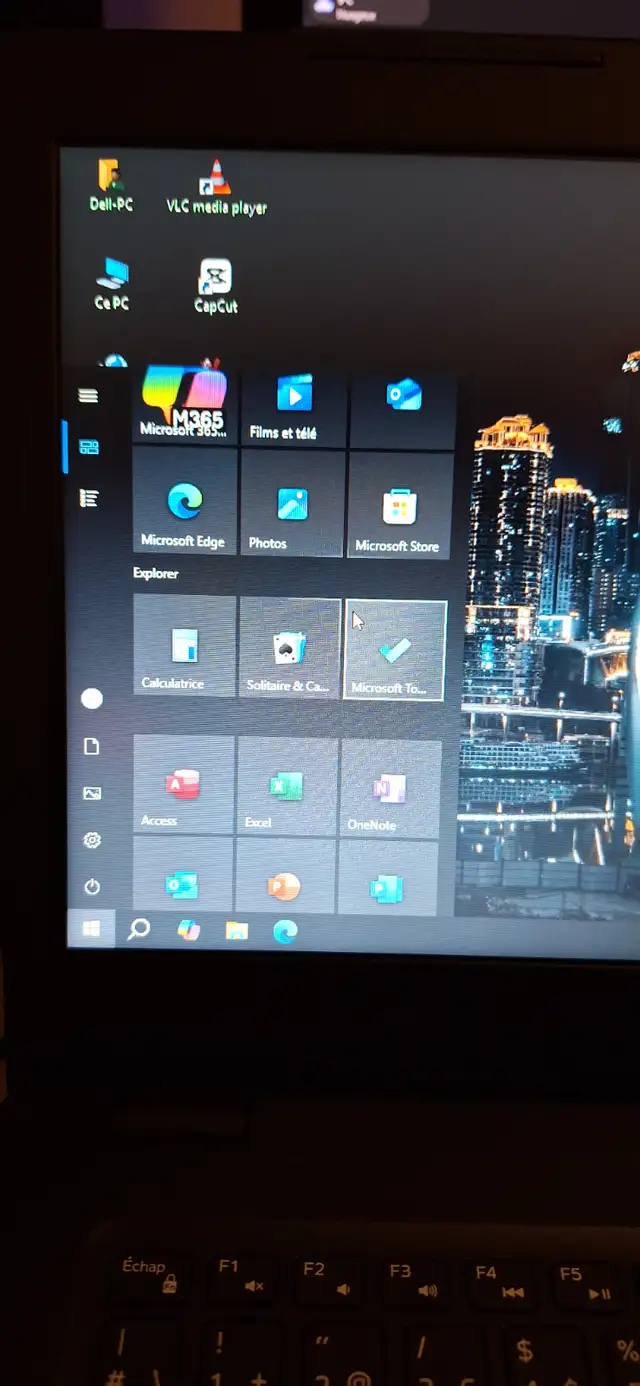Show the pinned tiles view
Screen dimensions: 640x1386
[89, 447]
